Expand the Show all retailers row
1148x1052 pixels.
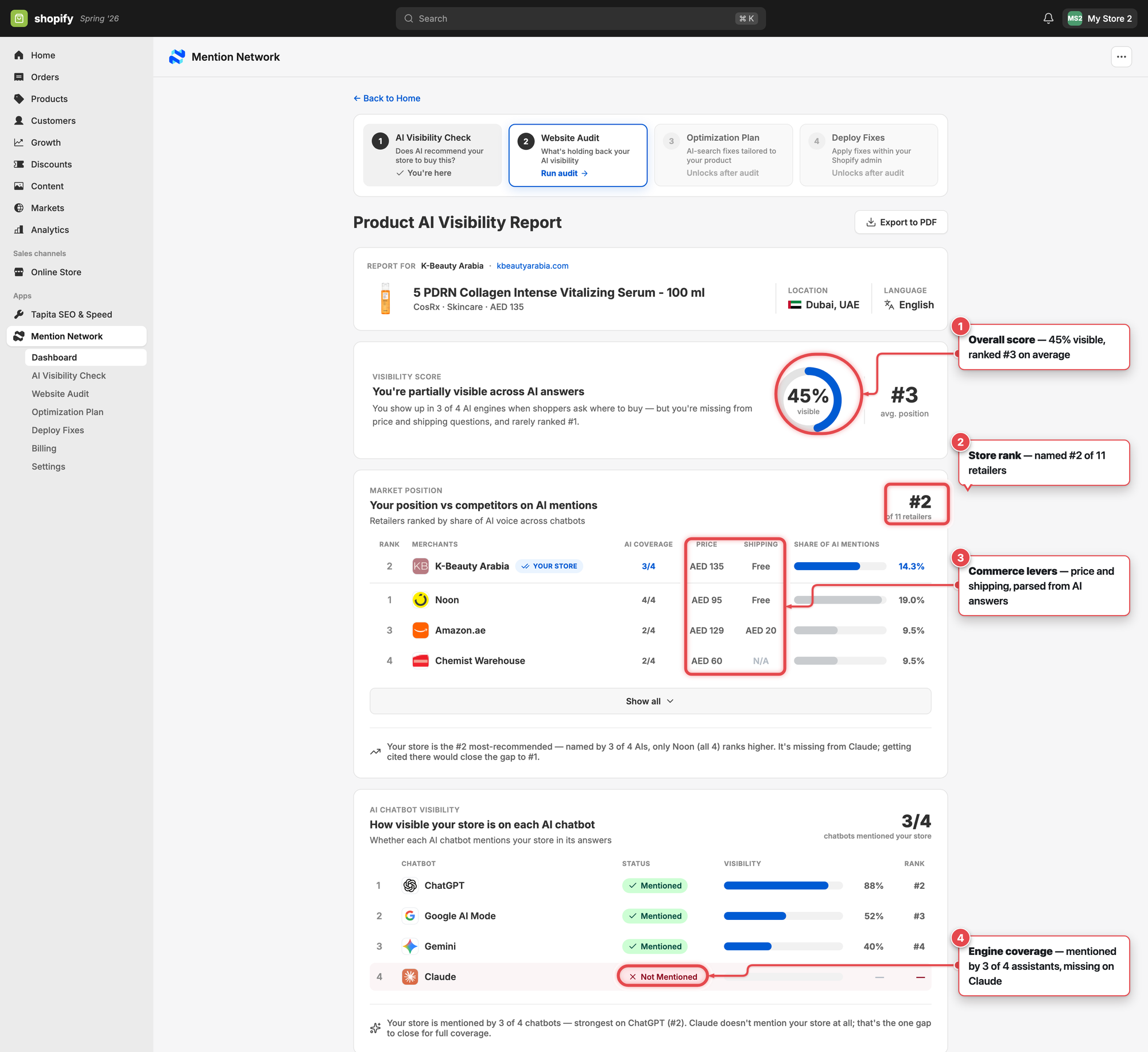(650, 701)
